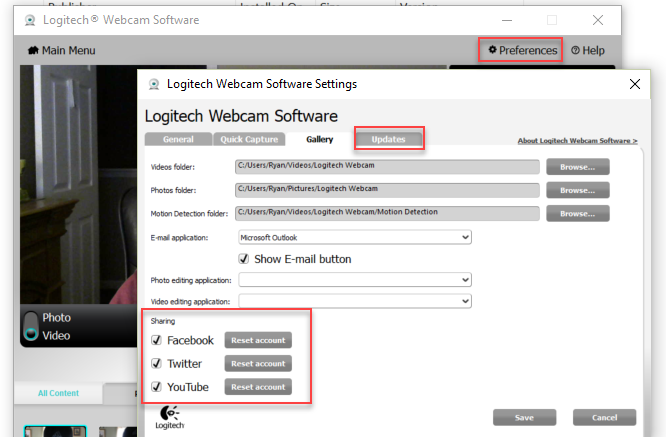Image resolution: width=666 pixels, height=437 pixels.
Task: Switch to the General tab
Action: (x=178, y=139)
